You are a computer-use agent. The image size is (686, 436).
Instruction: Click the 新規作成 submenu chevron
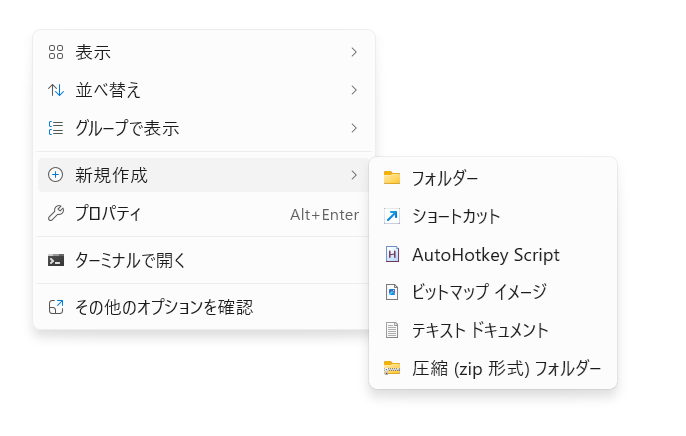click(354, 175)
